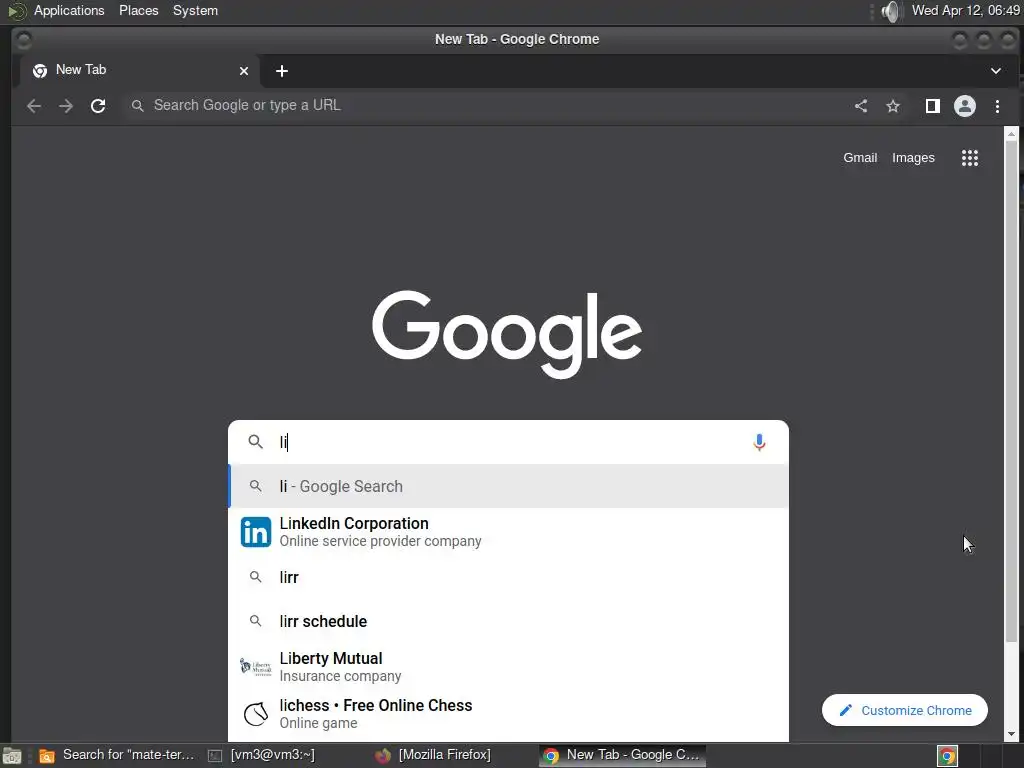Choose the LinkedIn Corporation suggestion
Screen dimensions: 1024x768
click(508, 532)
